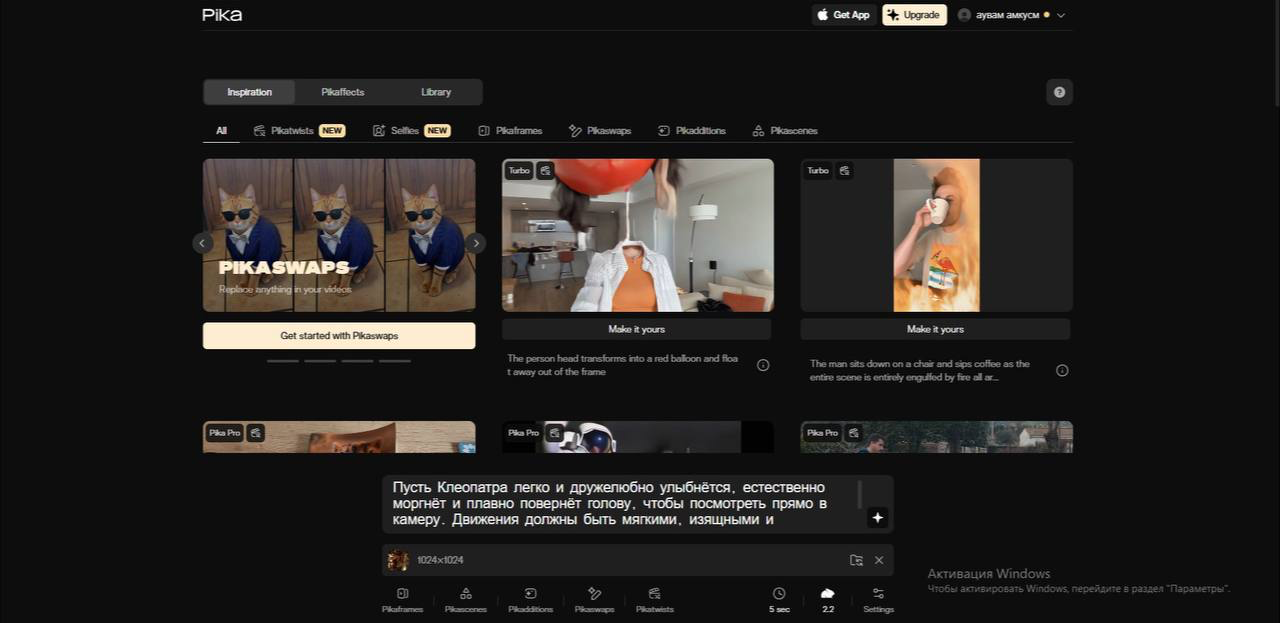1280x623 pixels.
Task: Switch to the Inspiration tab
Action: pyautogui.click(x=249, y=92)
